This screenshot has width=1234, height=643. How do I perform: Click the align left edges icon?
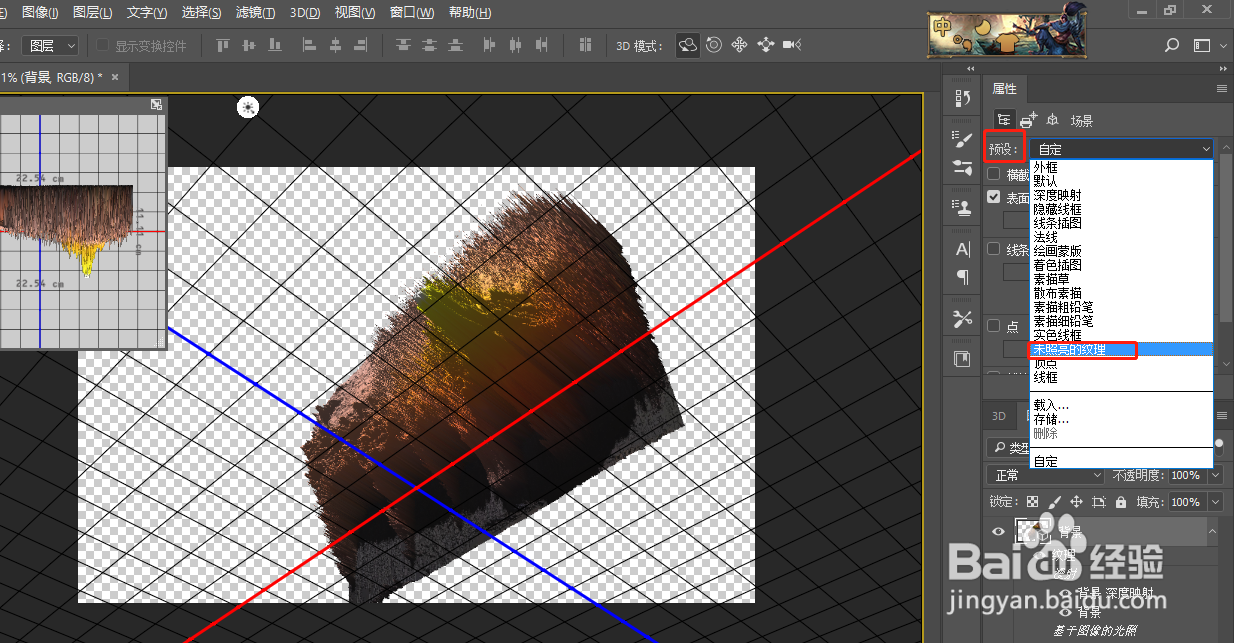click(309, 45)
